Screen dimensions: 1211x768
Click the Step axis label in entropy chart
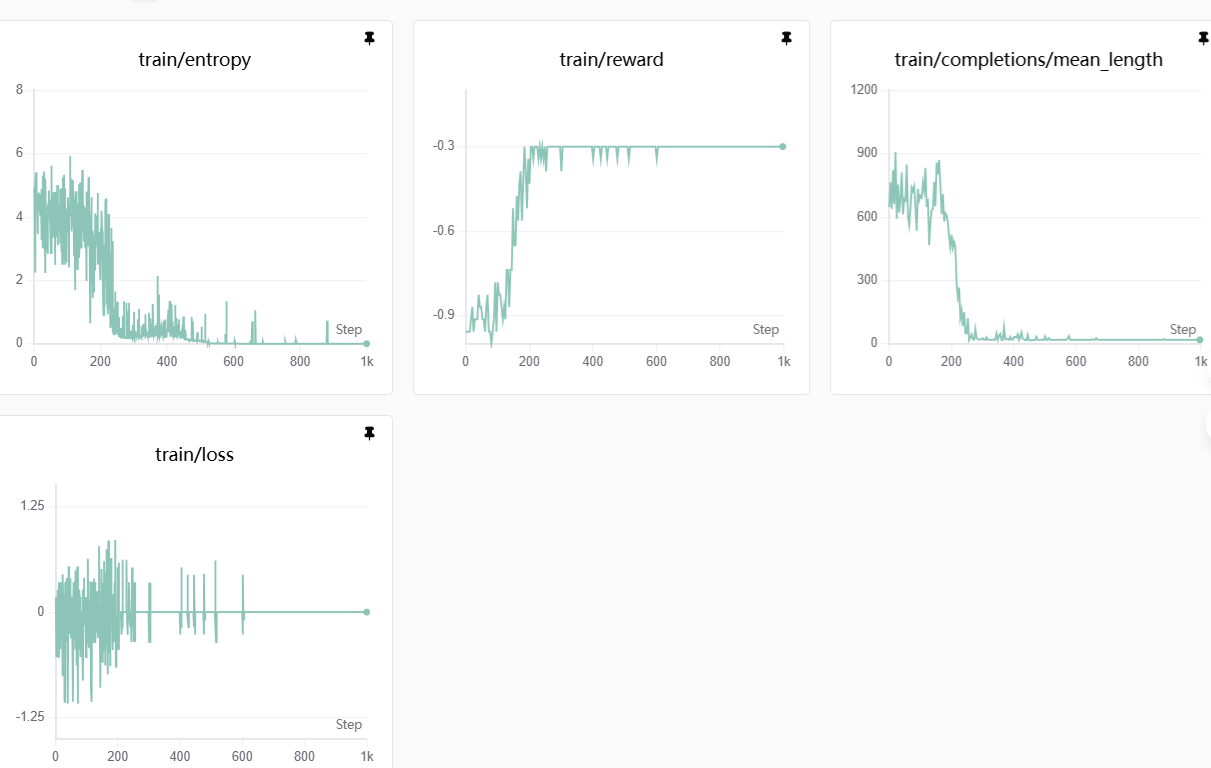click(x=349, y=330)
